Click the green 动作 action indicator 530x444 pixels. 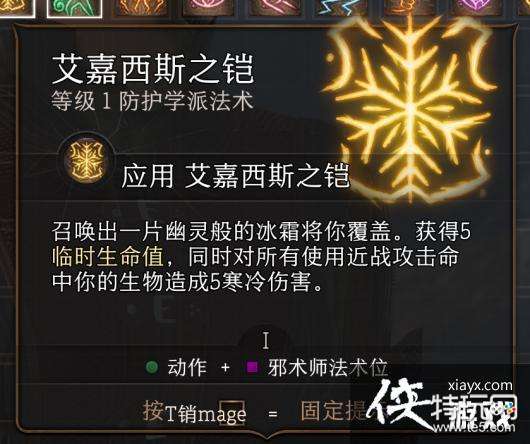click(x=152, y=367)
